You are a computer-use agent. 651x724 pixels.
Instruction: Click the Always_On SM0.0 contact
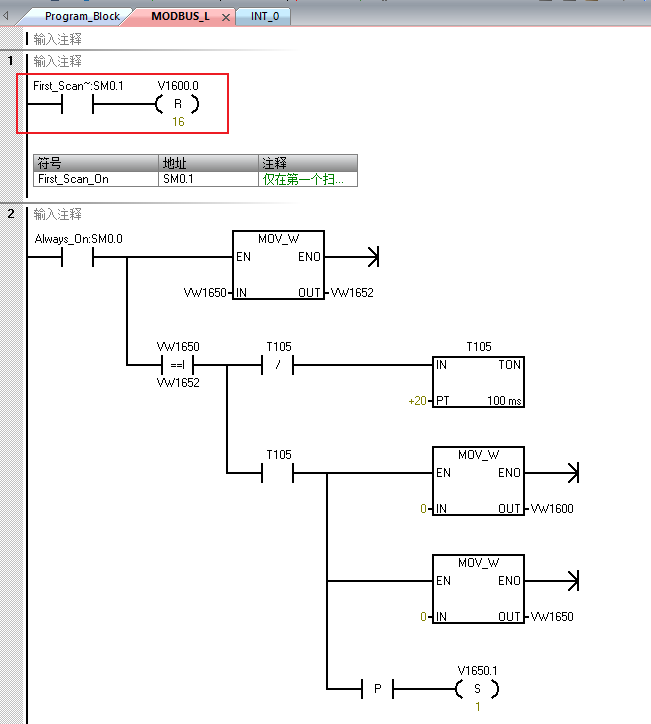(x=78, y=258)
